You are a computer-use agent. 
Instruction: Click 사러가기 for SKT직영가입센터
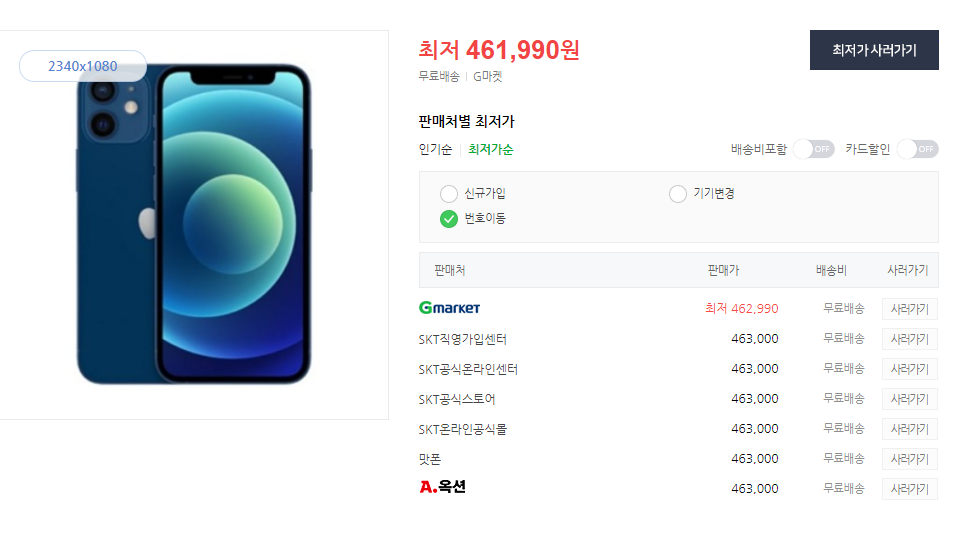pos(910,339)
